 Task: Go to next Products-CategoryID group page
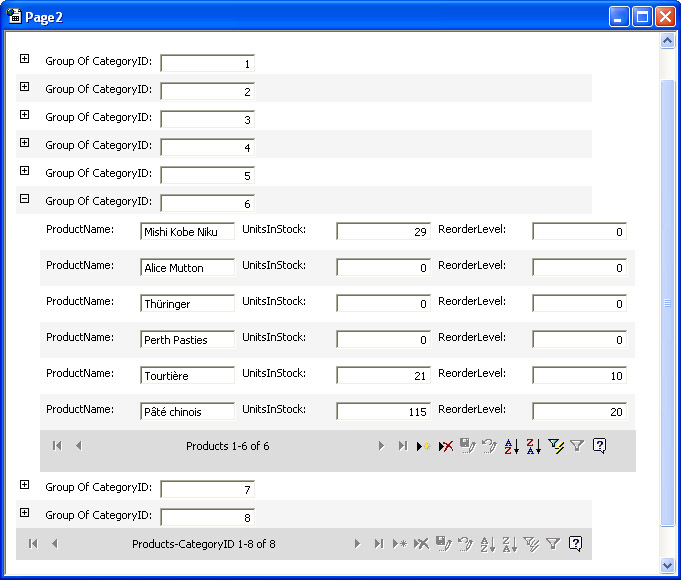357,543
